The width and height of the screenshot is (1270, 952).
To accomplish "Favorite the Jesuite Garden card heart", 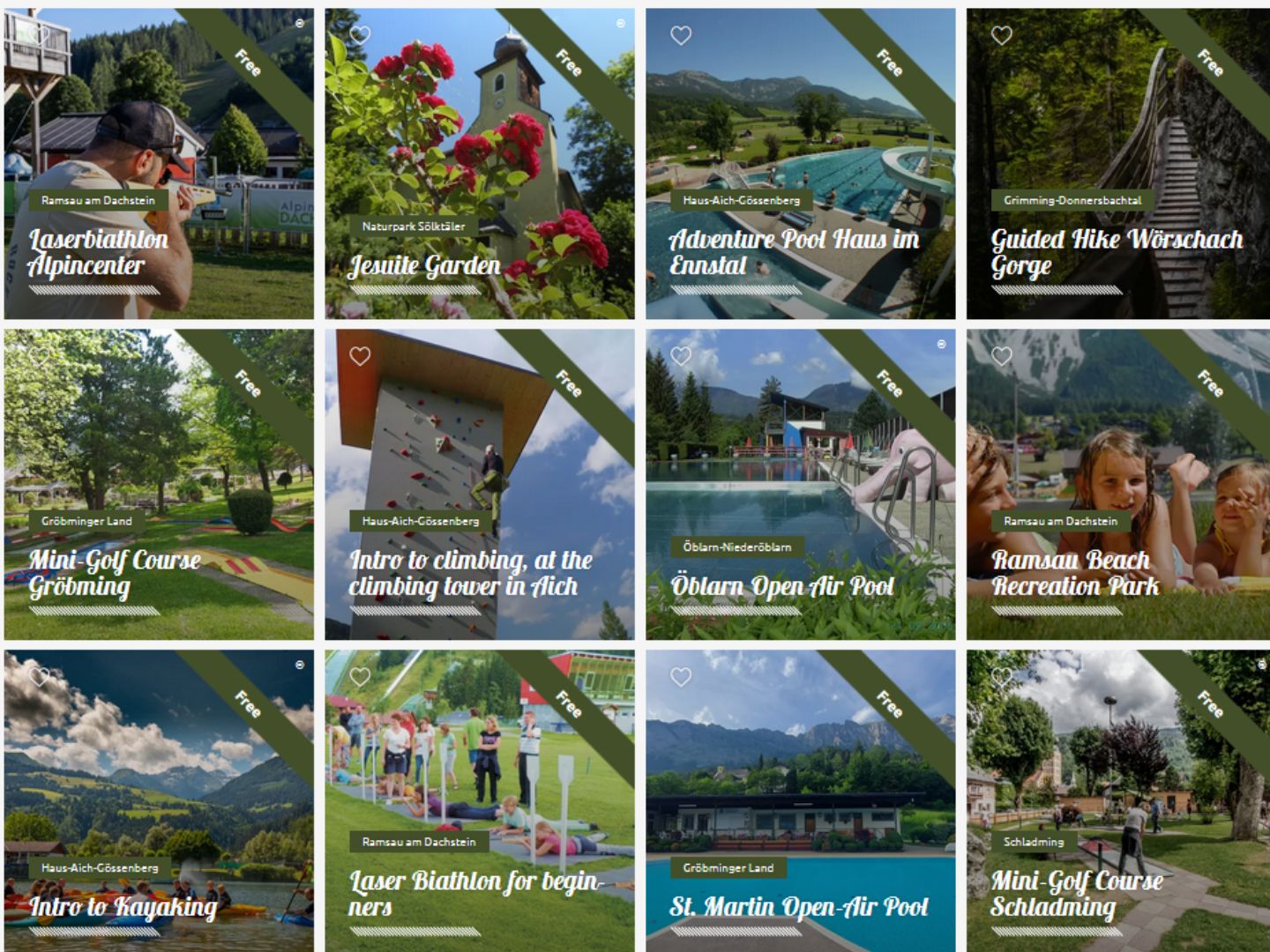I will pyautogui.click(x=360, y=35).
